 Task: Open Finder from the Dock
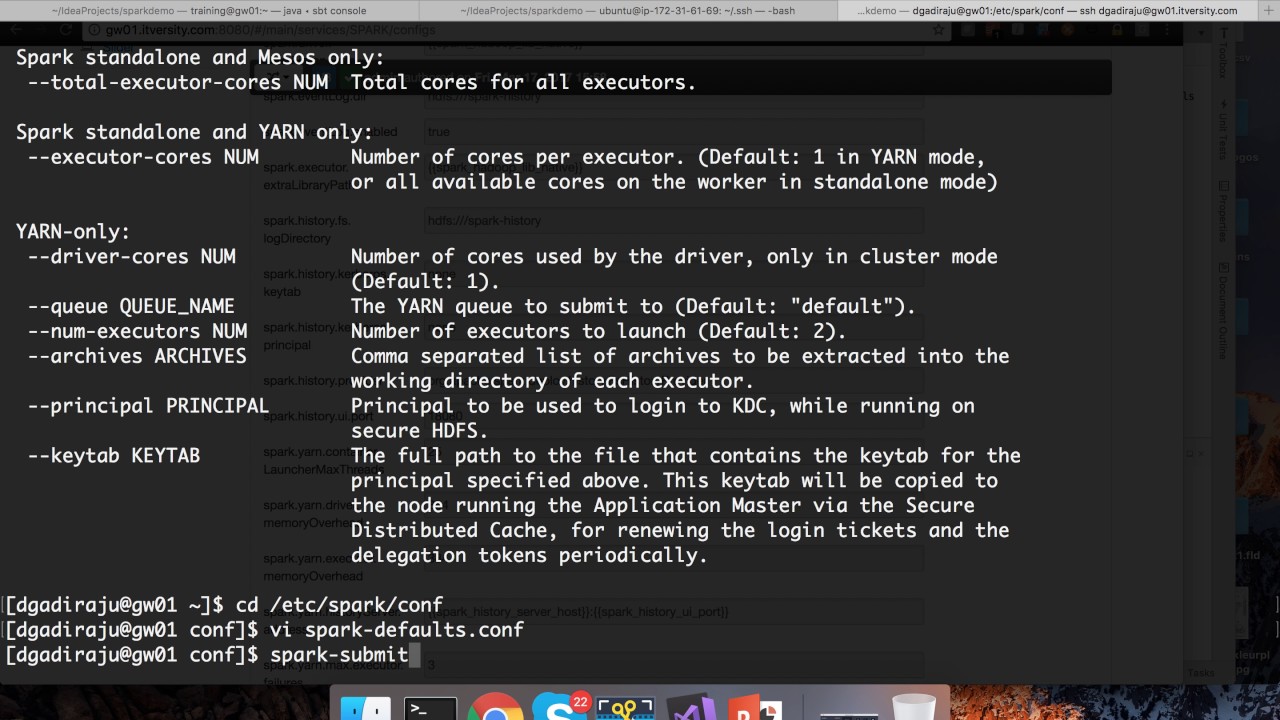365,708
